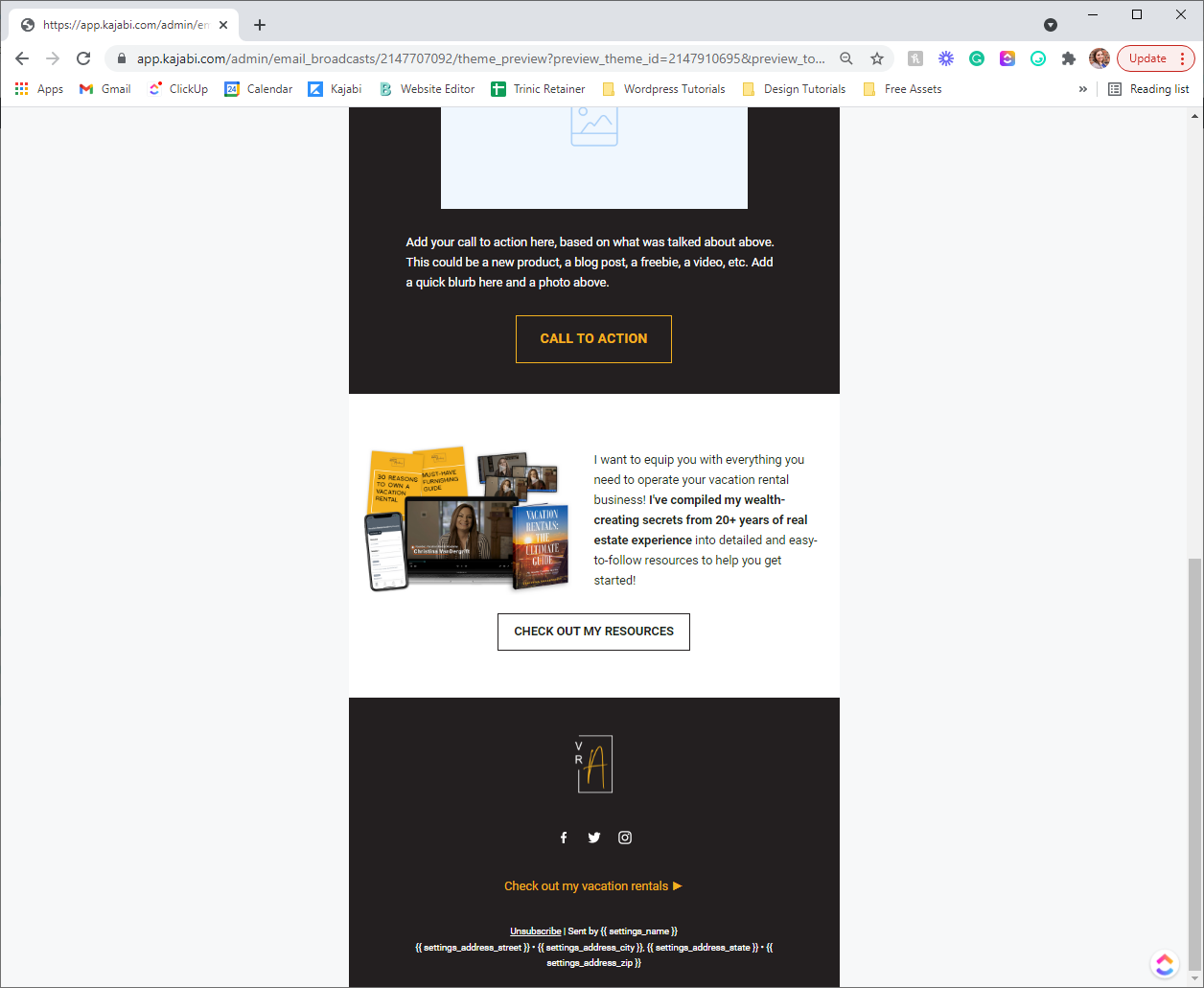1204x988 pixels.
Task: Open the ClickUp floating widget icon
Action: tap(1165, 963)
